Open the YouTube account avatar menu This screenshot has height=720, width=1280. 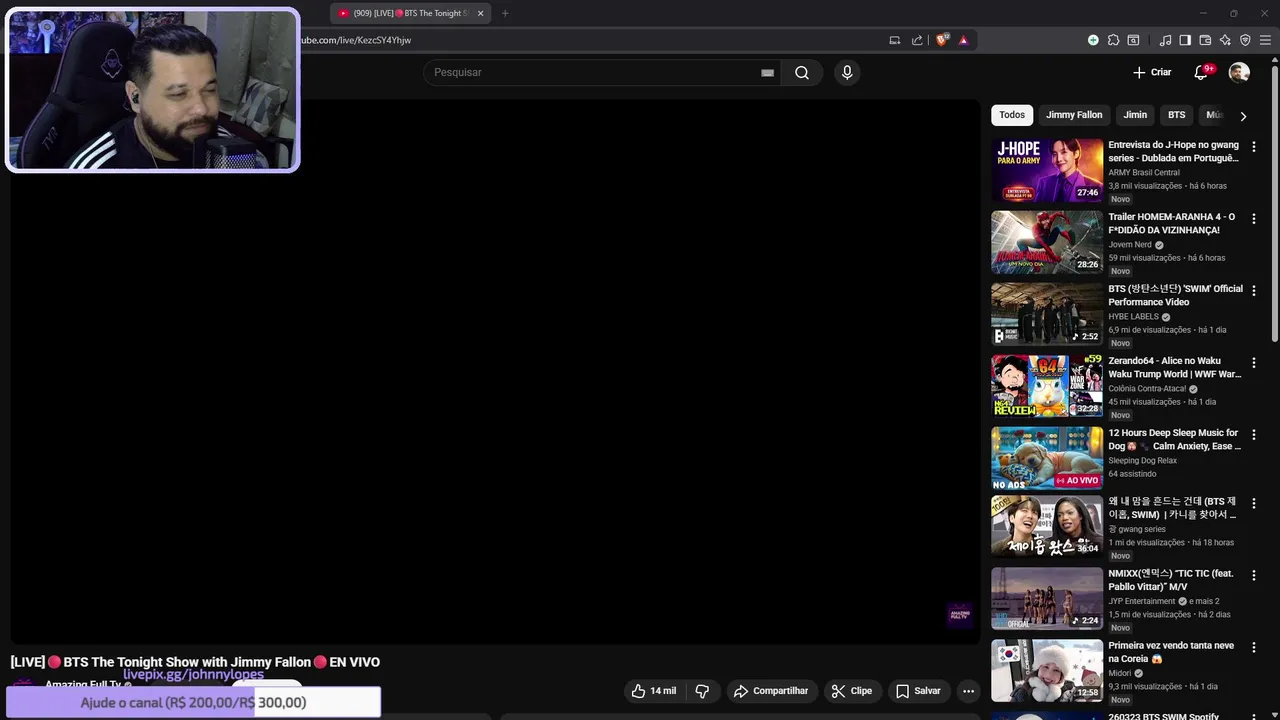tap(1239, 72)
